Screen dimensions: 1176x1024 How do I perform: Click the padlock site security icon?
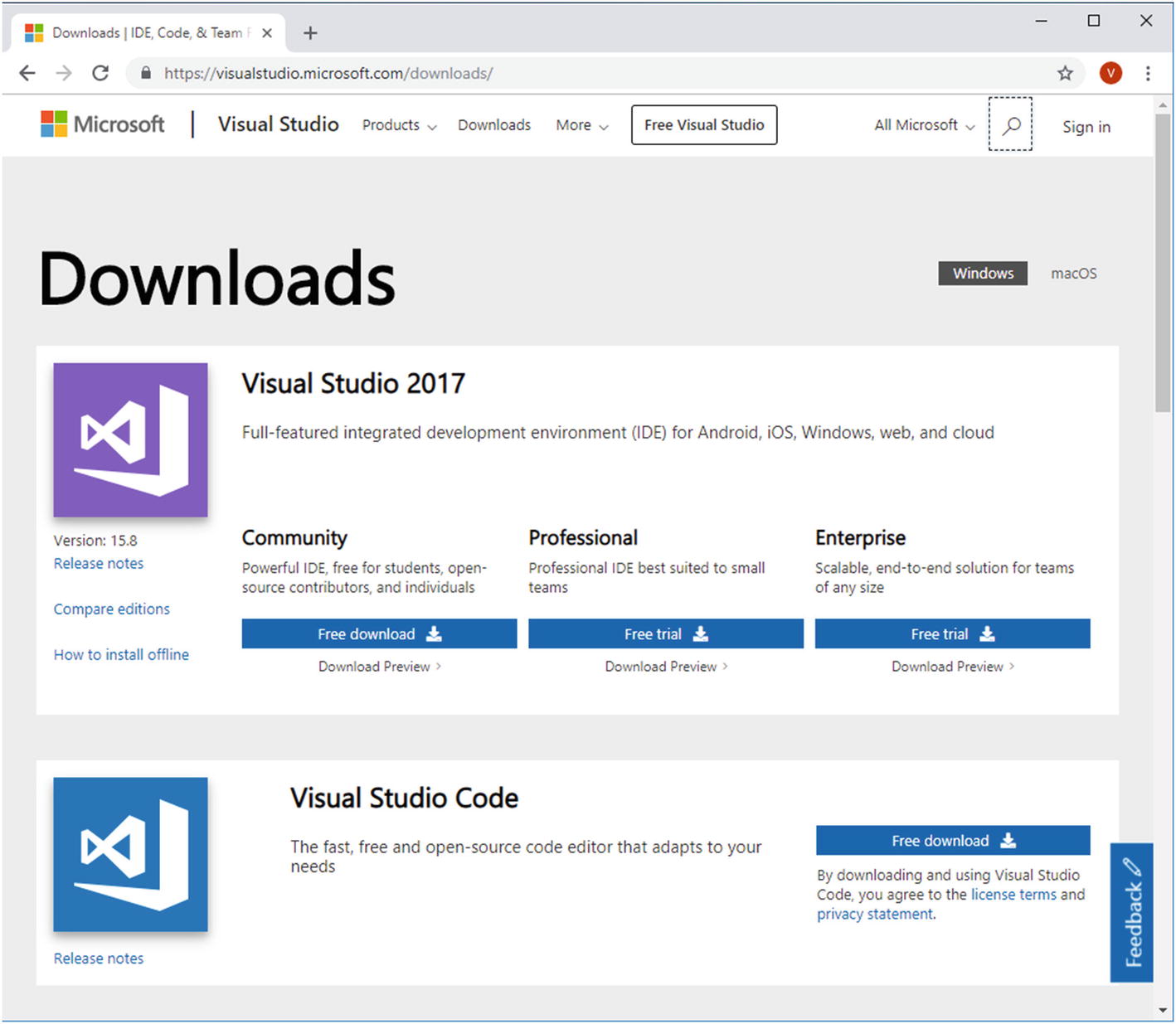click(146, 73)
